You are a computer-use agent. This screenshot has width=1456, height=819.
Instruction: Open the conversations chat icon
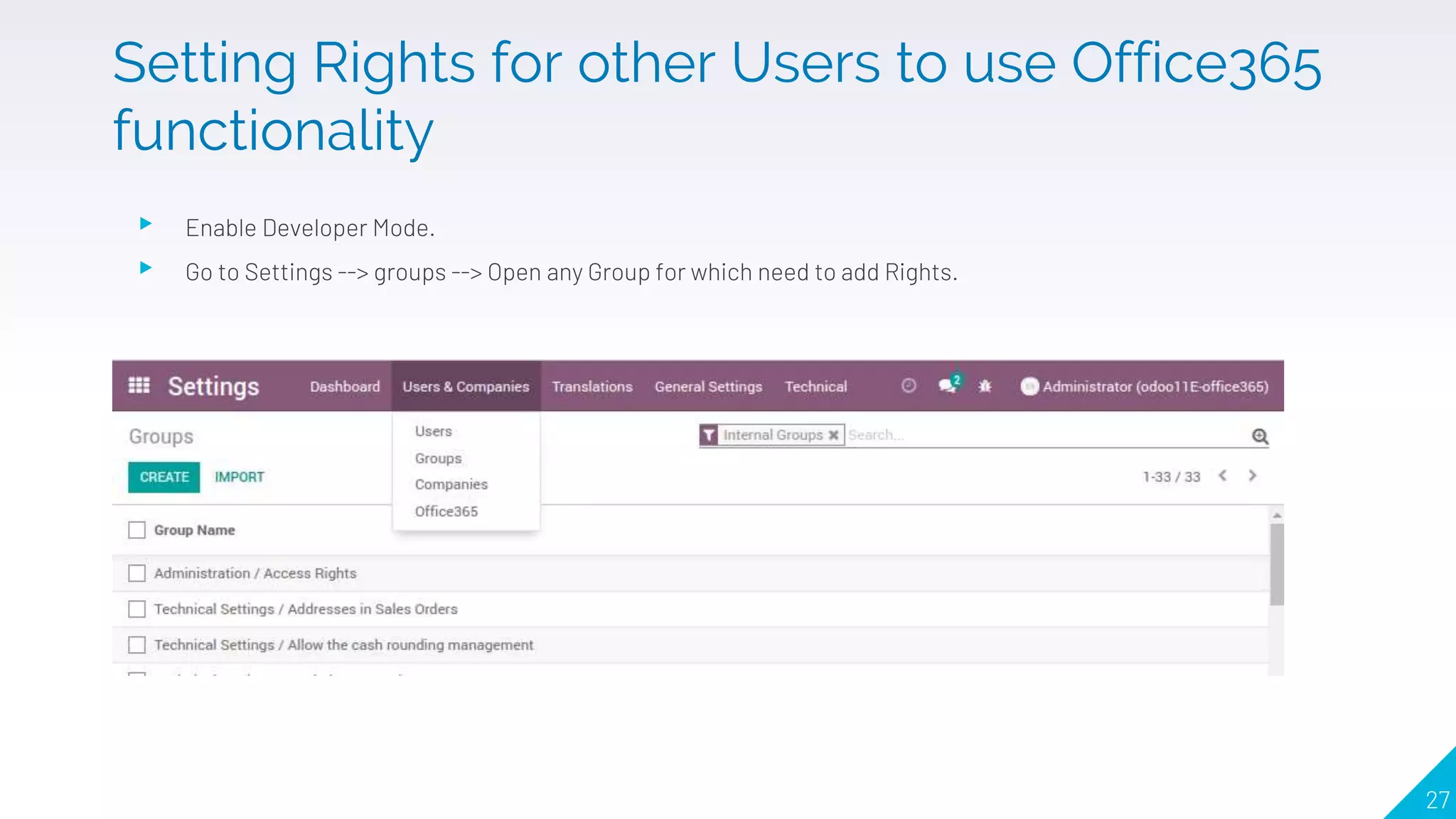pyautogui.click(x=949, y=385)
